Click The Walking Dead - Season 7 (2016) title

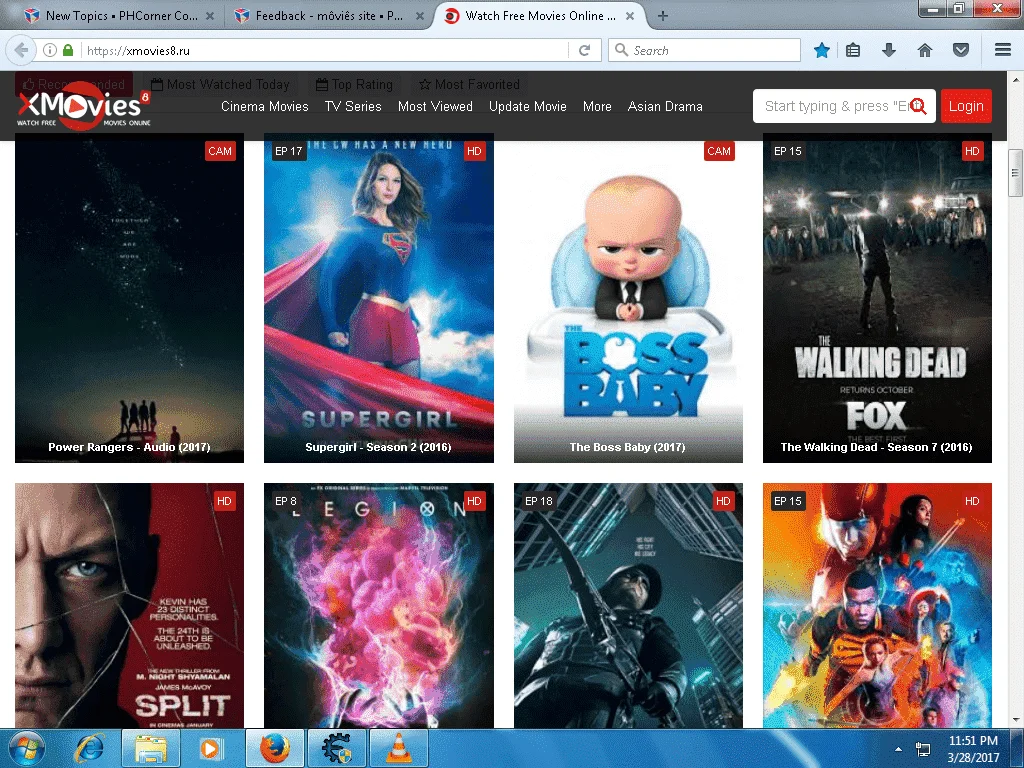point(876,447)
